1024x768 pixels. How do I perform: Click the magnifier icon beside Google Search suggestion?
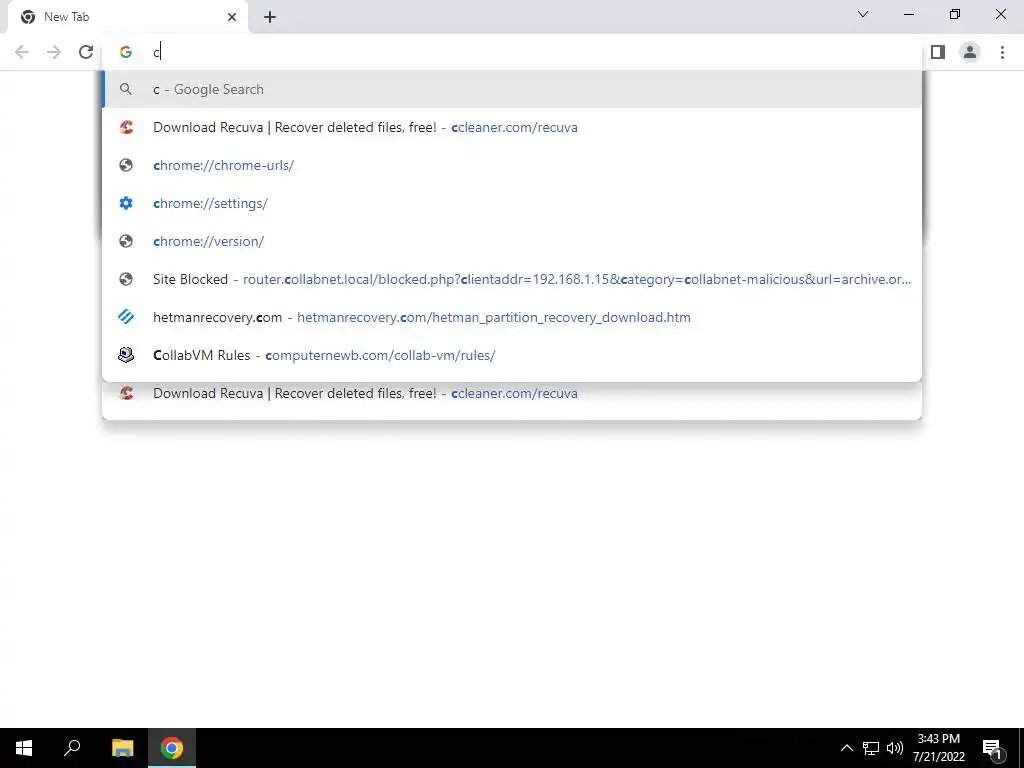point(126,89)
